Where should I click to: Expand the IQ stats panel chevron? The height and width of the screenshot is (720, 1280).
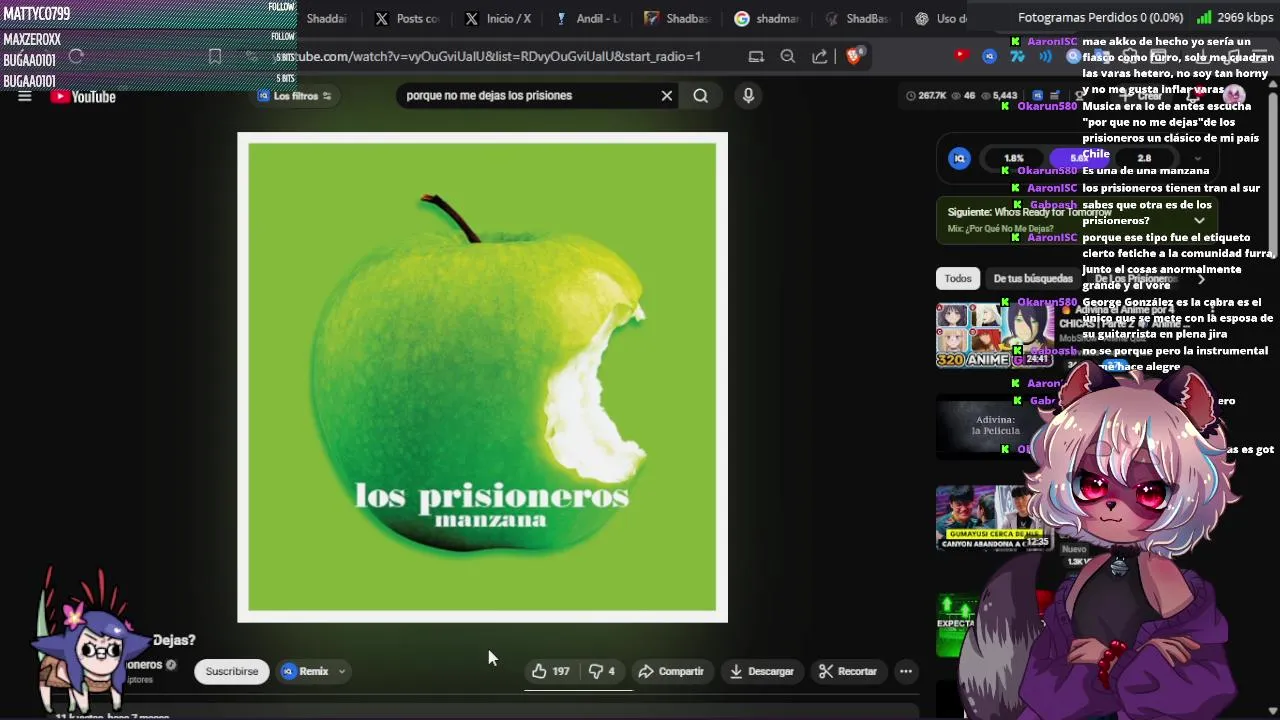click(1198, 158)
